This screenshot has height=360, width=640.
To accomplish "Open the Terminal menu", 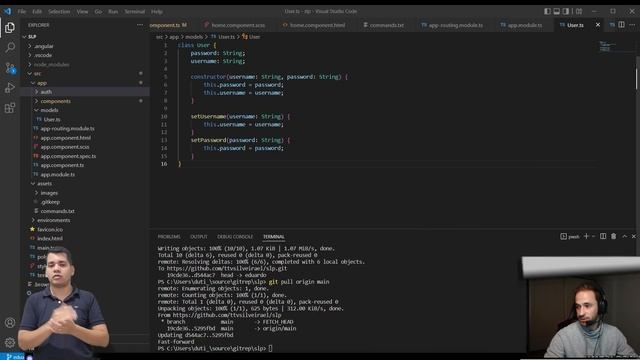I will point(135,11).
